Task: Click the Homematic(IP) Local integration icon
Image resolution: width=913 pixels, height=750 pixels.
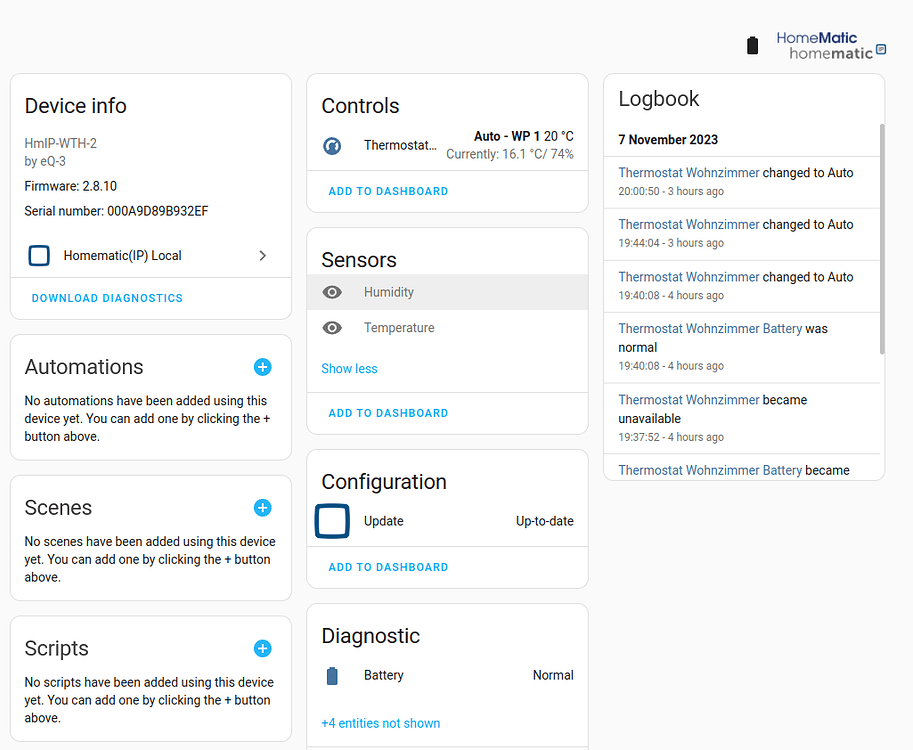Action: tap(39, 256)
